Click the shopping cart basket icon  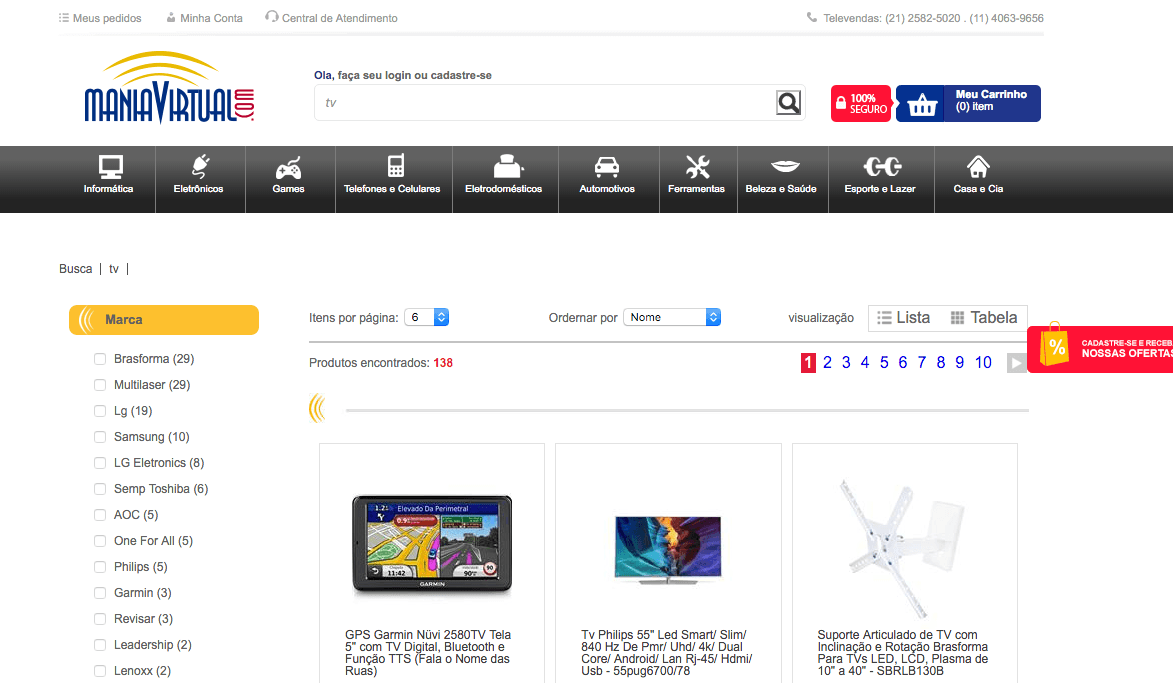click(x=922, y=104)
